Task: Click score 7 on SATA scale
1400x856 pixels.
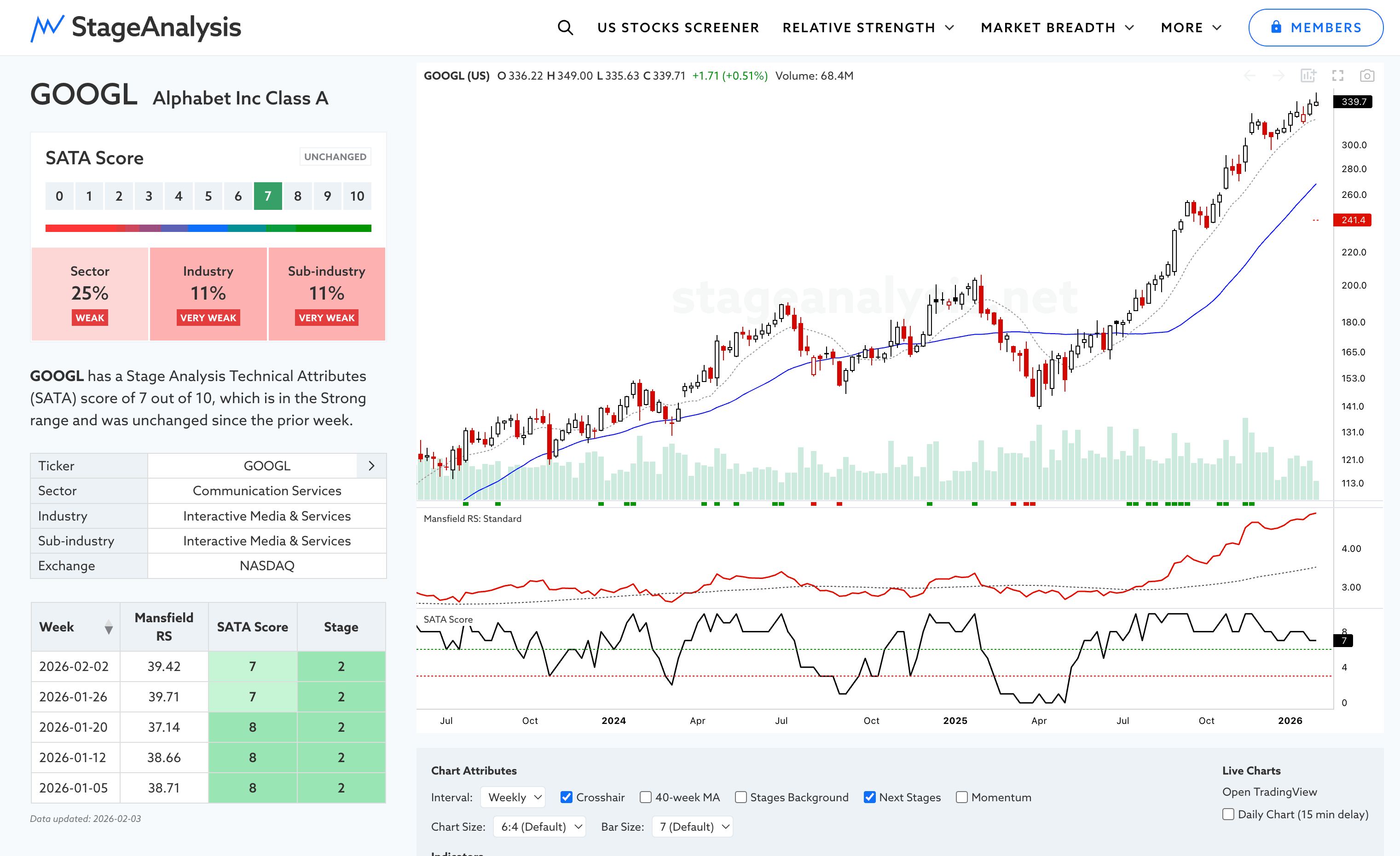Action: click(267, 196)
